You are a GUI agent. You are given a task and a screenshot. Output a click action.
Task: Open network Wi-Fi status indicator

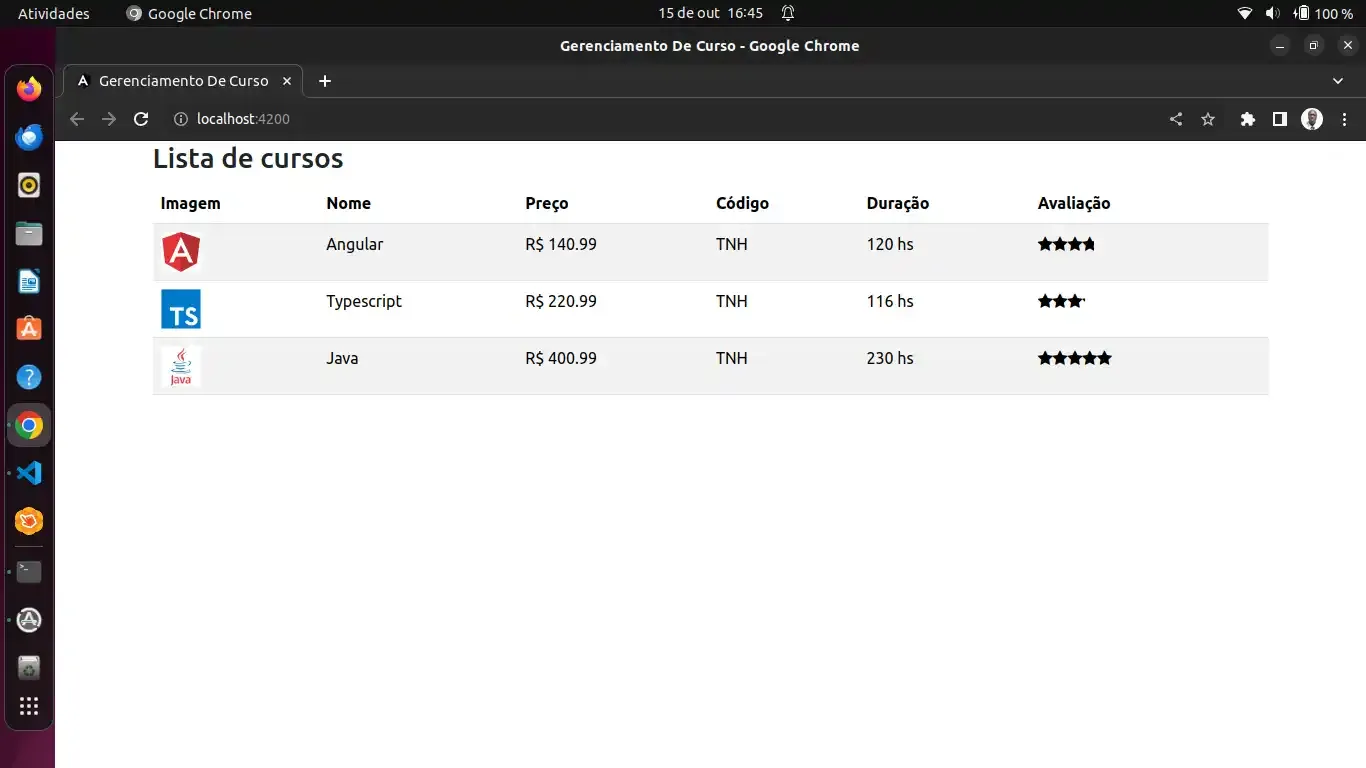[x=1245, y=13]
